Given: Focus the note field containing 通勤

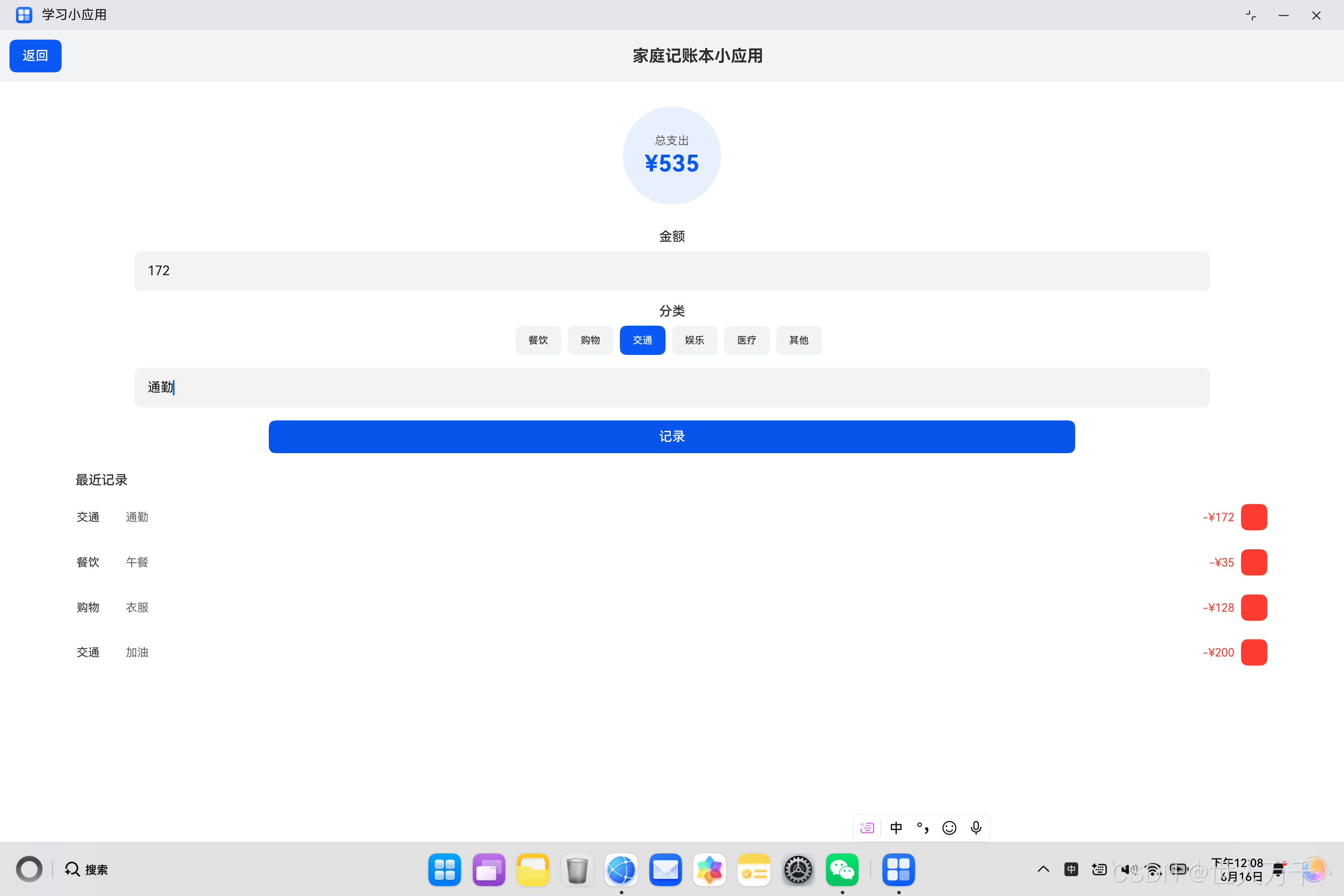Looking at the screenshot, I should click(672, 387).
